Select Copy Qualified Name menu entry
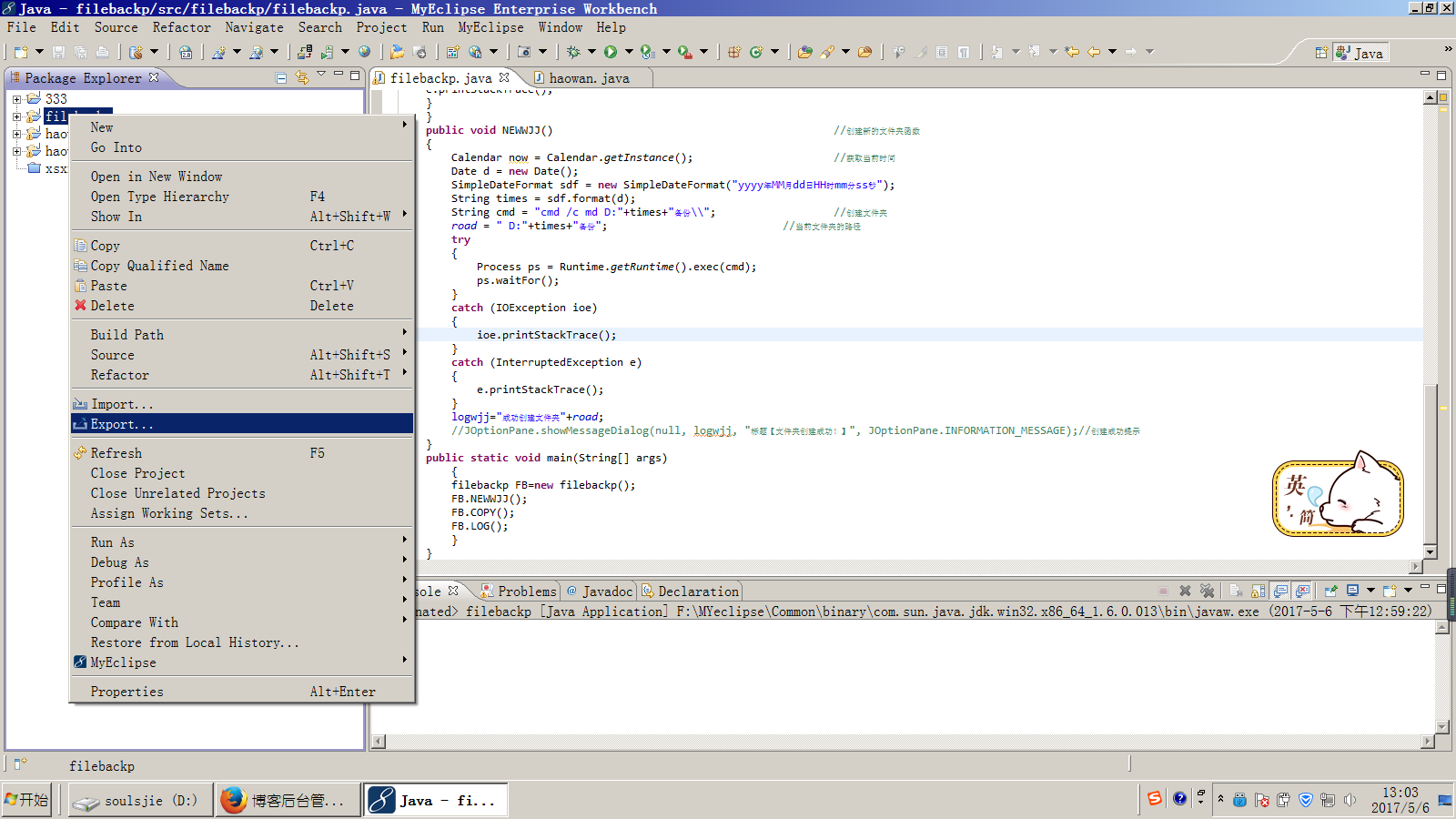Screen dimensions: 1456x819 (242, 266)
